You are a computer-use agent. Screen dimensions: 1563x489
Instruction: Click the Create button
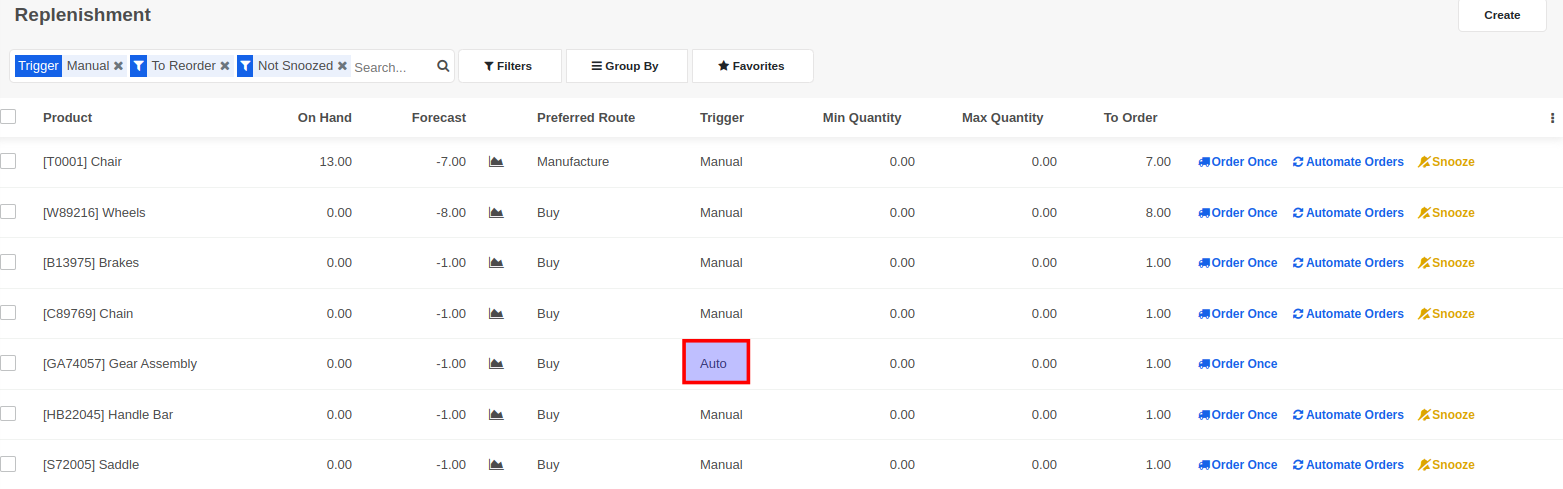click(1501, 15)
